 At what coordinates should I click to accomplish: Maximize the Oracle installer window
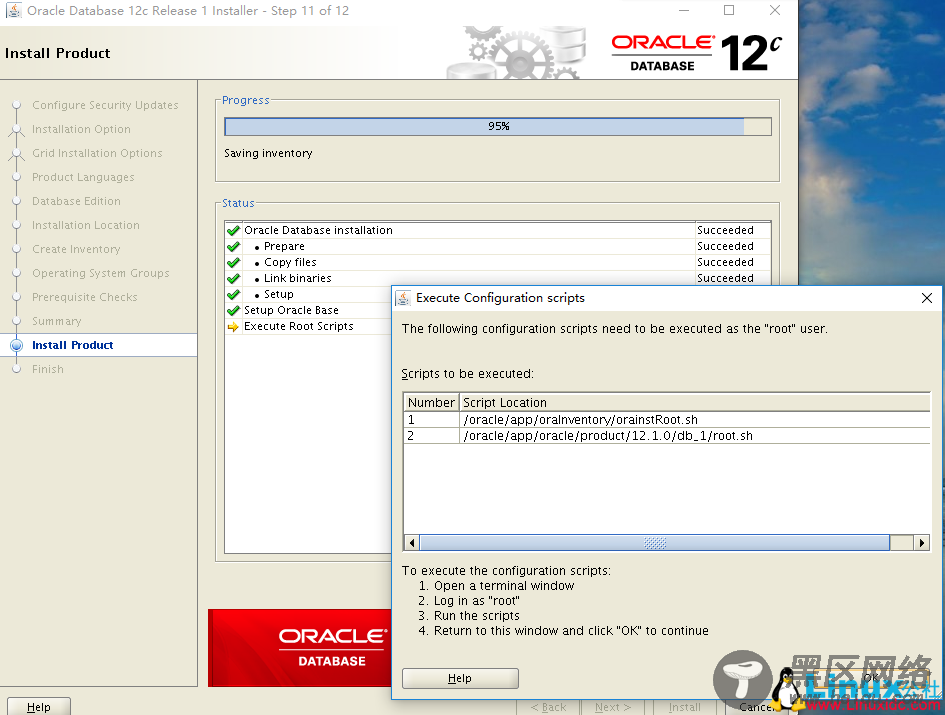[x=729, y=10]
